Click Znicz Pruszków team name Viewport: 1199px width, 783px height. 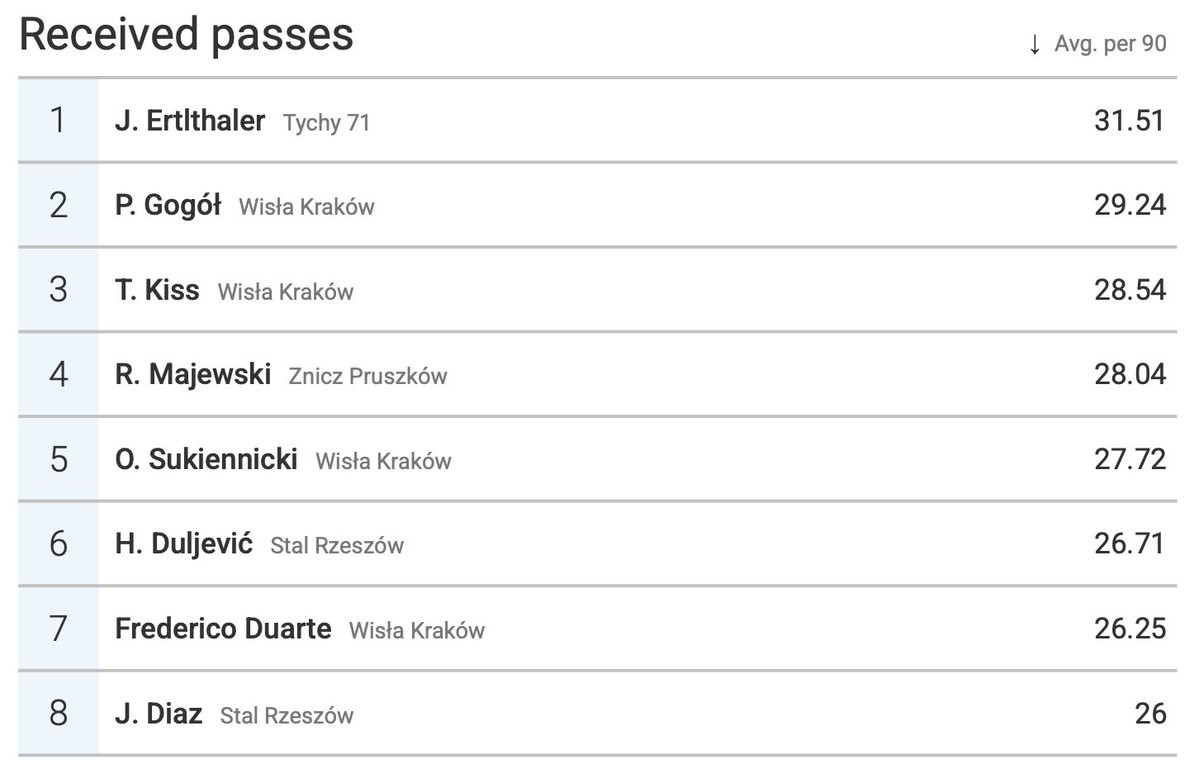click(x=368, y=376)
